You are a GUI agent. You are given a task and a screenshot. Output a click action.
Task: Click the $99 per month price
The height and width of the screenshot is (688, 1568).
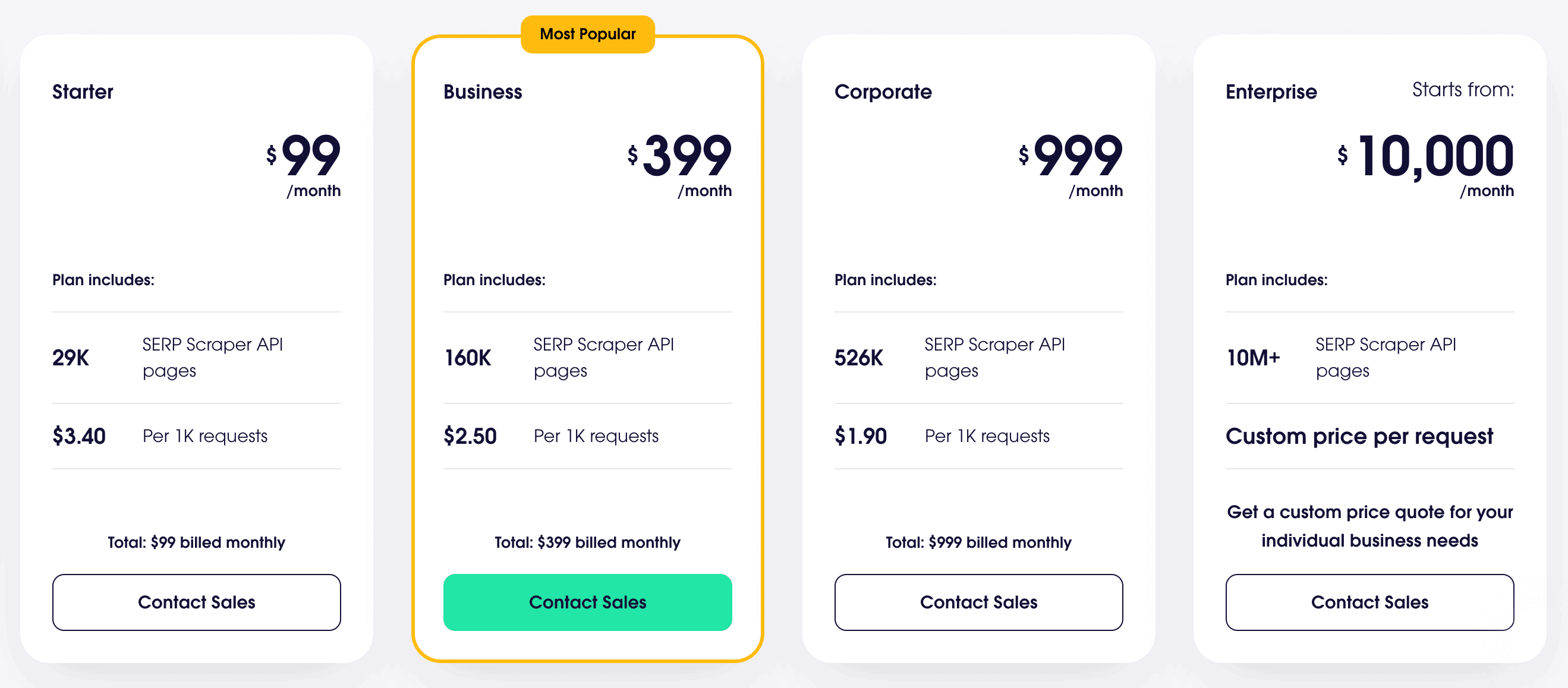(x=303, y=164)
